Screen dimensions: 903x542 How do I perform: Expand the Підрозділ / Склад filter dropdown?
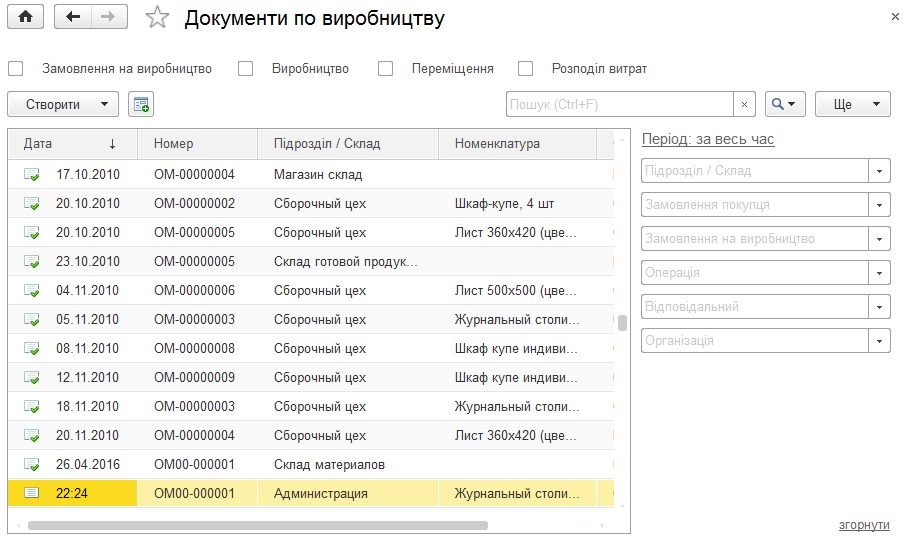(879, 171)
